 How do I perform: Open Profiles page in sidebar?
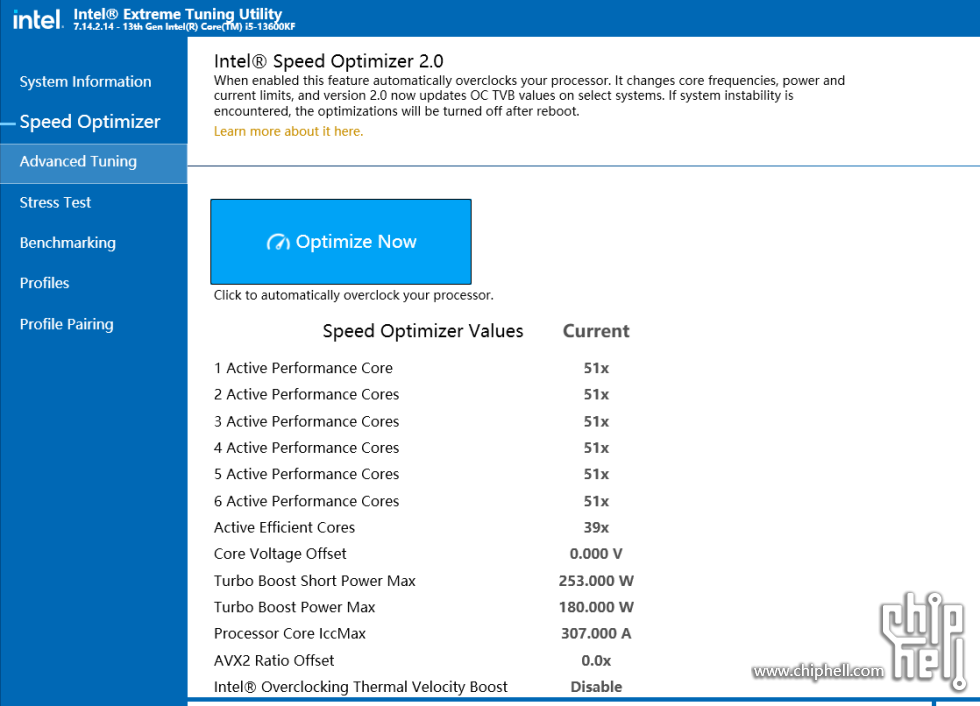pyautogui.click(x=44, y=283)
